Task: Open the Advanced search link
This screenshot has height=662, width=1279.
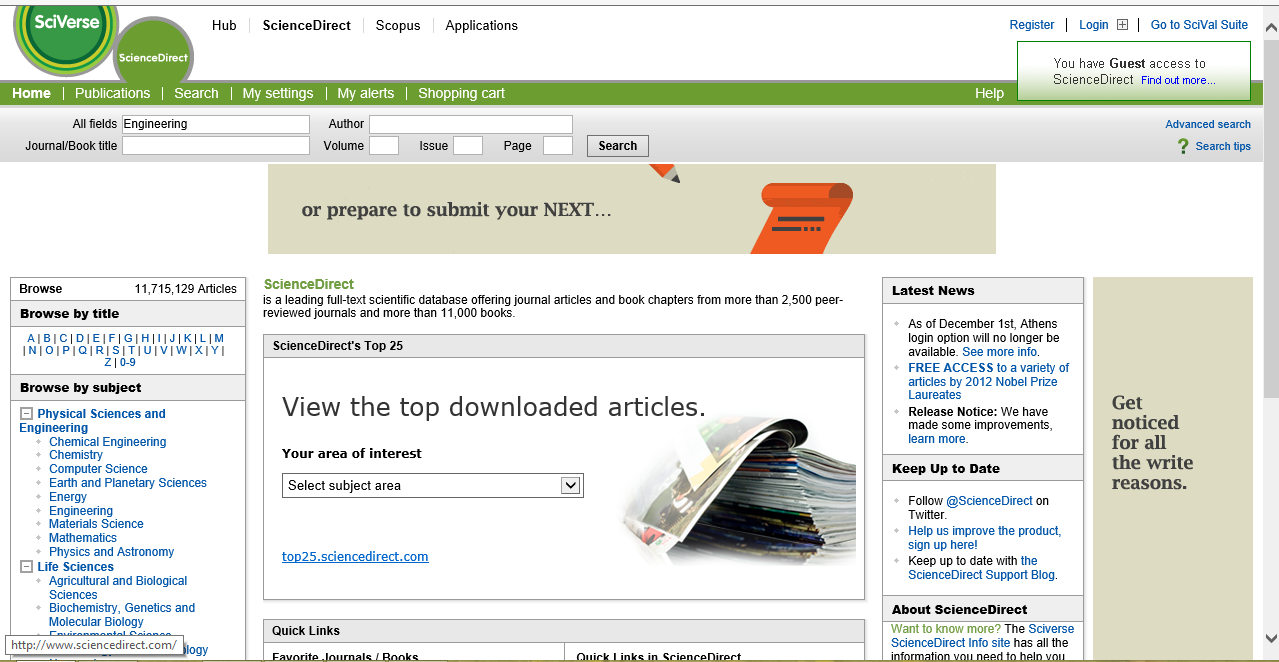Action: (1208, 124)
